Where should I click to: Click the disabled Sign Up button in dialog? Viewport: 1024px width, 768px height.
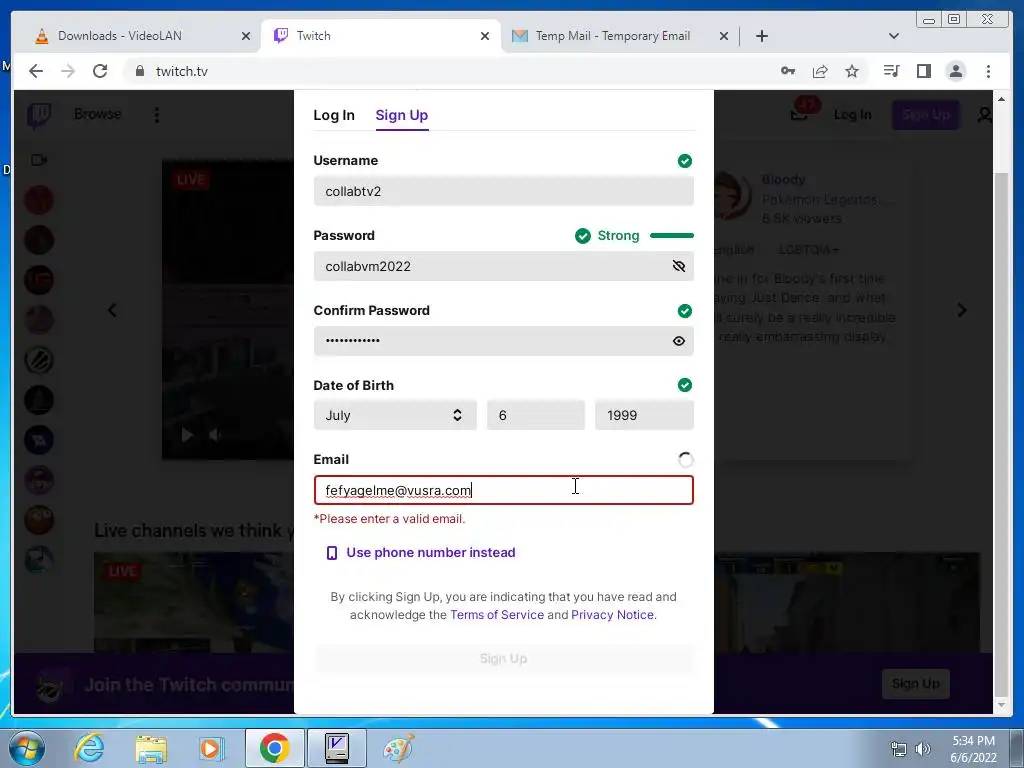coord(504,658)
